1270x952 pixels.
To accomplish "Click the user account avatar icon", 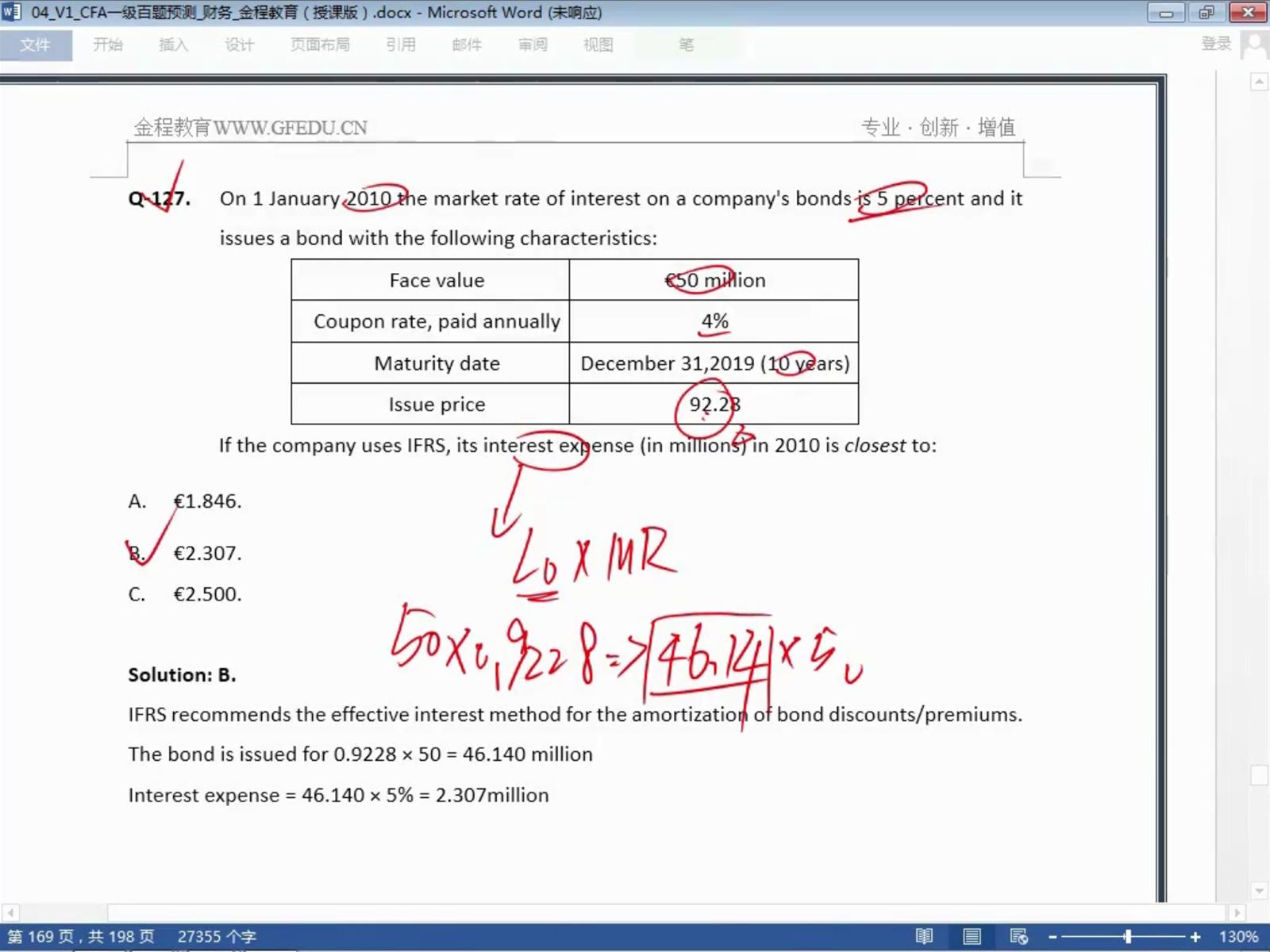I will point(1255,44).
